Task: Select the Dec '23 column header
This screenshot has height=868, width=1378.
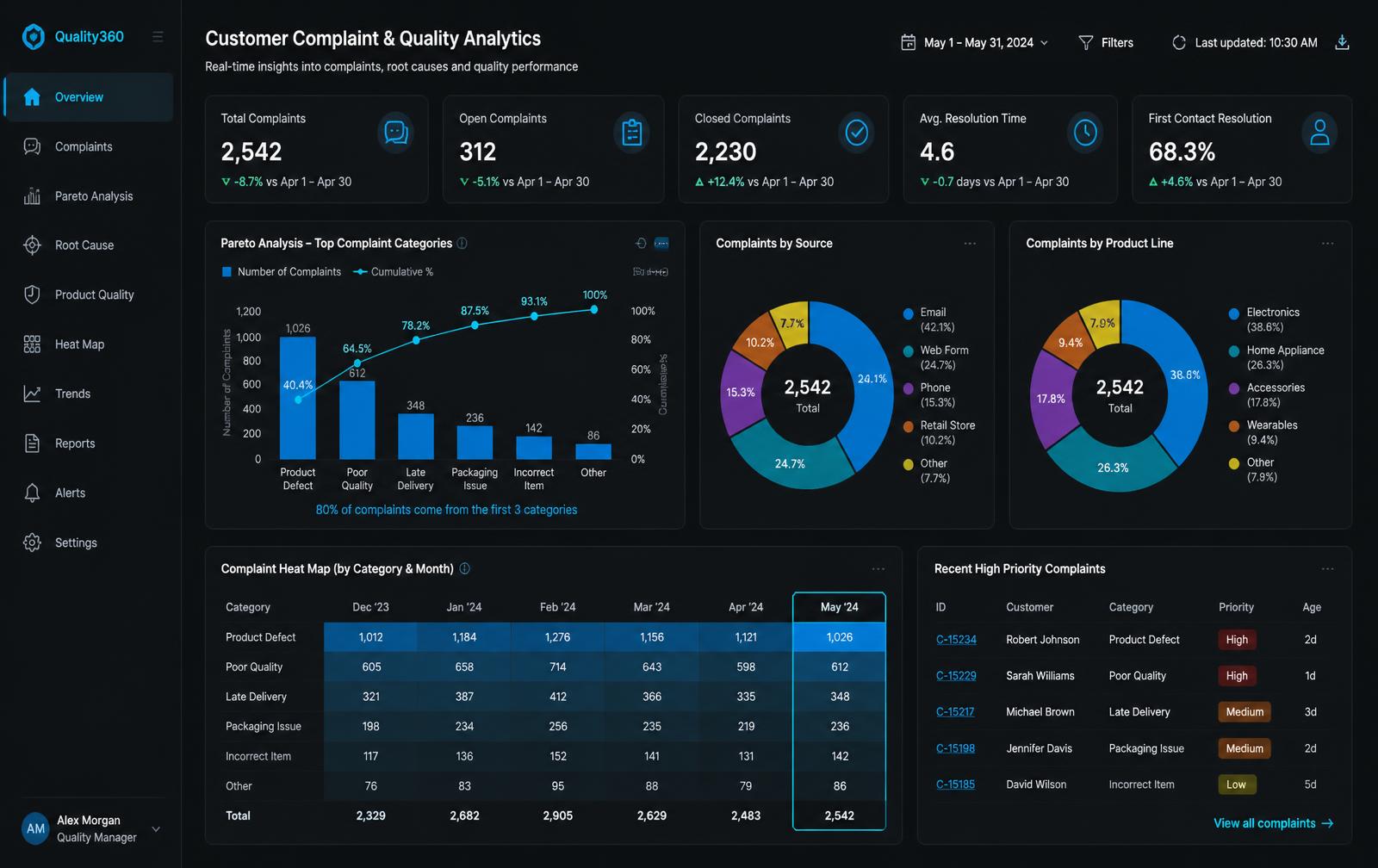Action: (x=370, y=607)
